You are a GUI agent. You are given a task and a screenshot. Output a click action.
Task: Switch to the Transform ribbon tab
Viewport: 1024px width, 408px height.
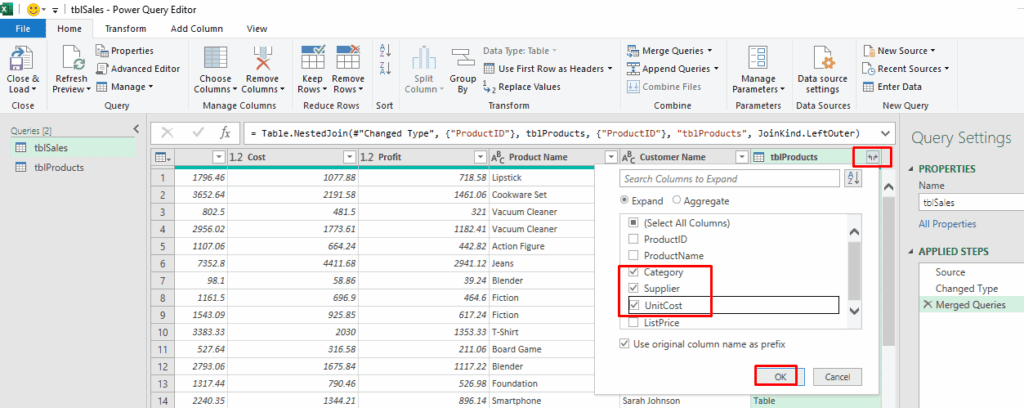[x=125, y=29]
